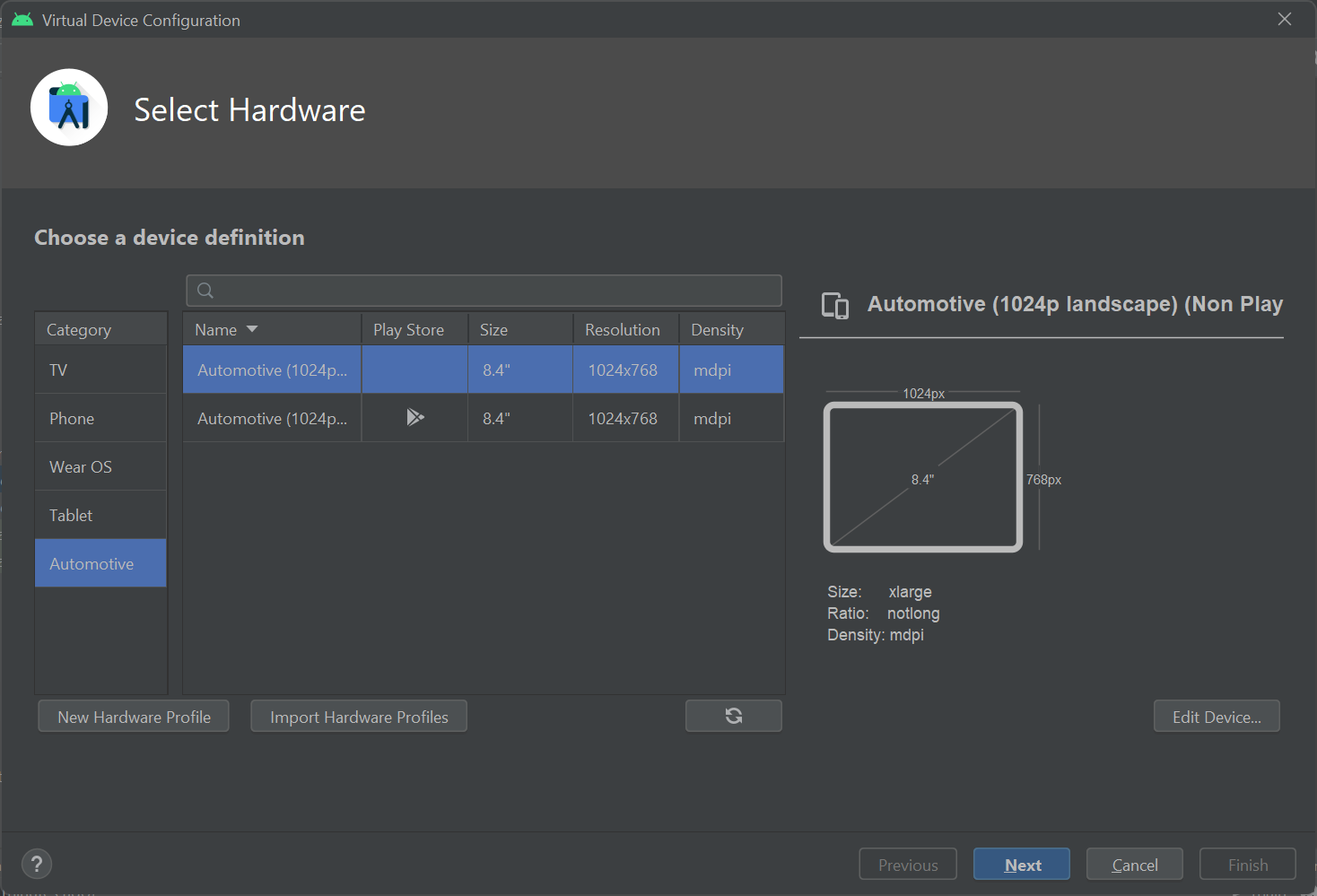The image size is (1317, 896).
Task: Sort by Name column arrow
Action: point(252,329)
